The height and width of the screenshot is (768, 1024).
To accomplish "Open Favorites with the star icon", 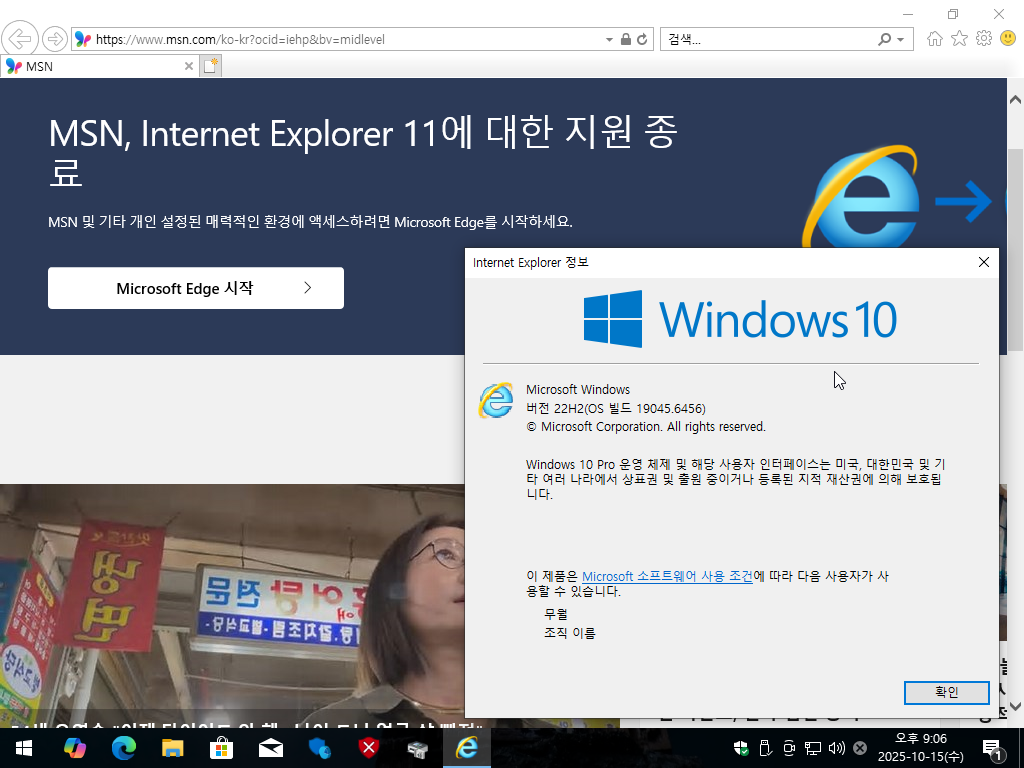I will (x=959, y=39).
